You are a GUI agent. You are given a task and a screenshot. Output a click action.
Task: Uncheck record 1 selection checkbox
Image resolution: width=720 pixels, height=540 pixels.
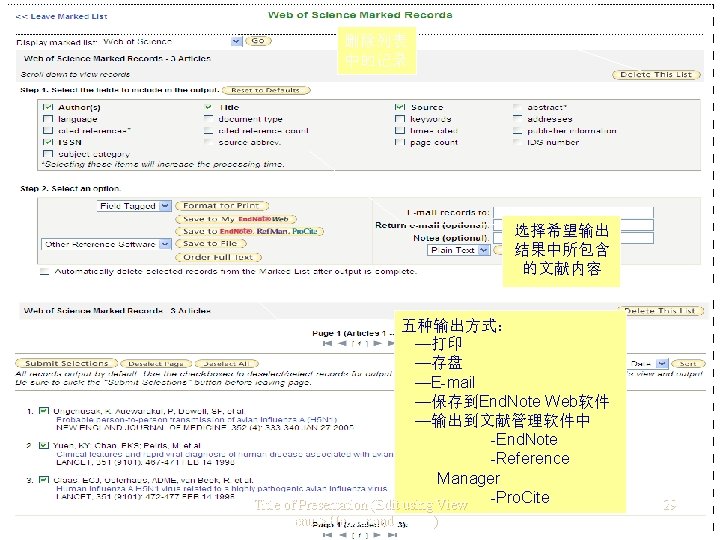click(44, 411)
